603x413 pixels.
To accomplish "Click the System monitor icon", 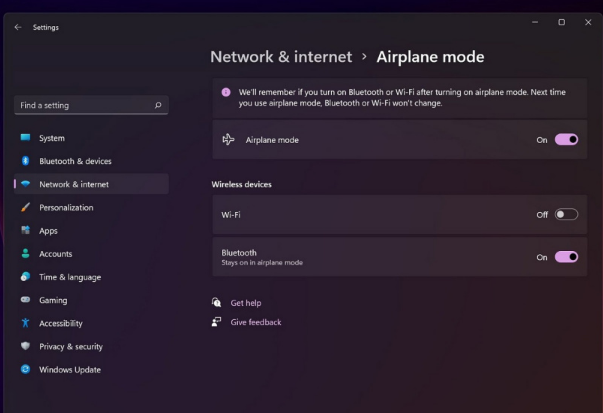I will click(26, 138).
